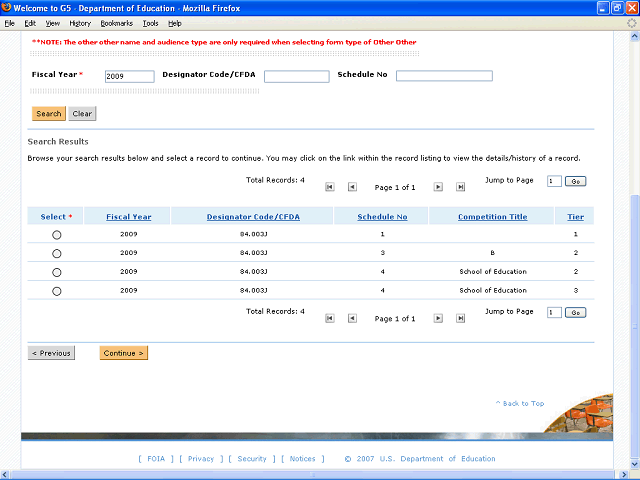Go to previous page in lower pager
Viewport: 640px width, 480px height.
tap(352, 318)
